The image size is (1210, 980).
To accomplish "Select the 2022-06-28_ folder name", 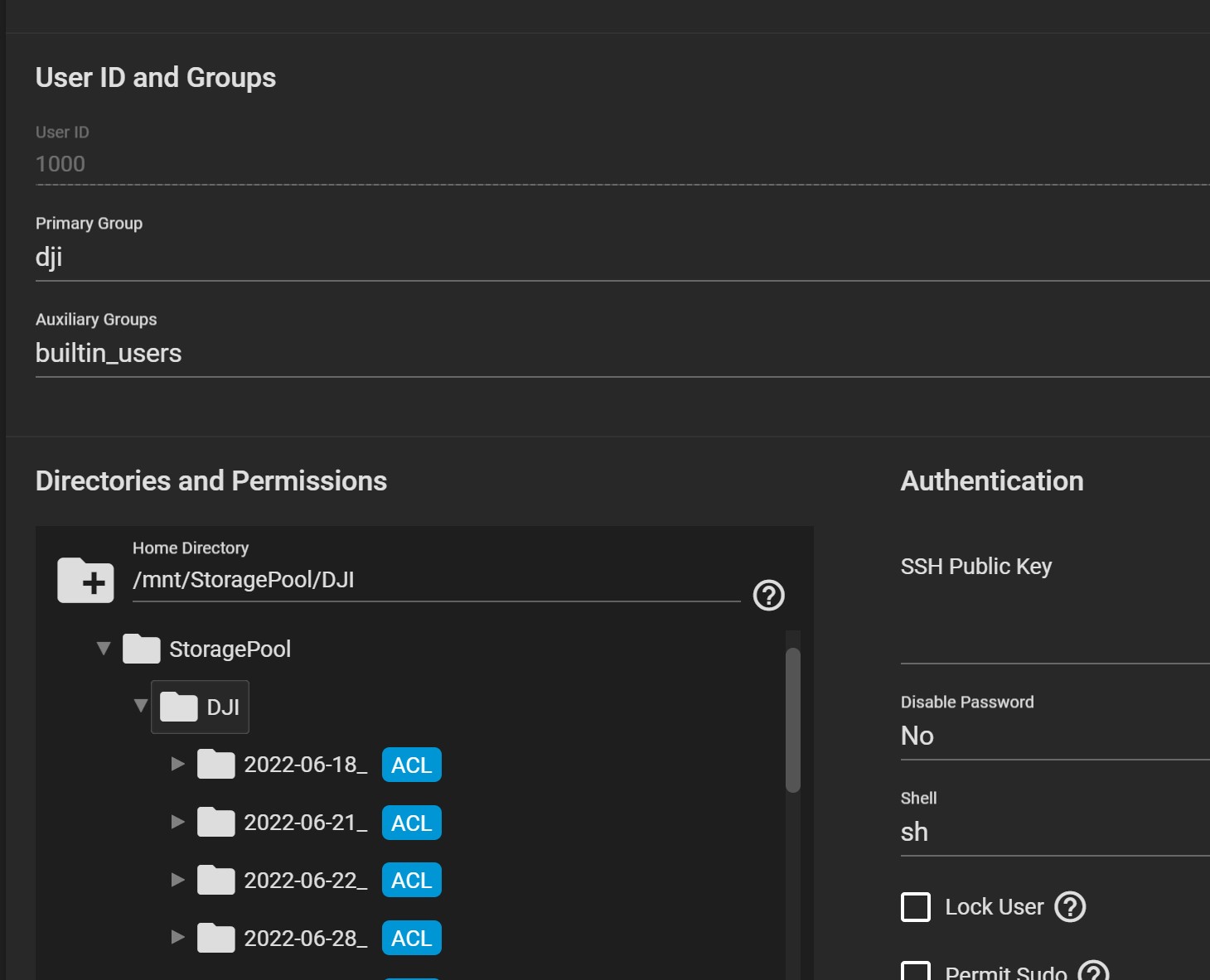I will pyautogui.click(x=305, y=939).
